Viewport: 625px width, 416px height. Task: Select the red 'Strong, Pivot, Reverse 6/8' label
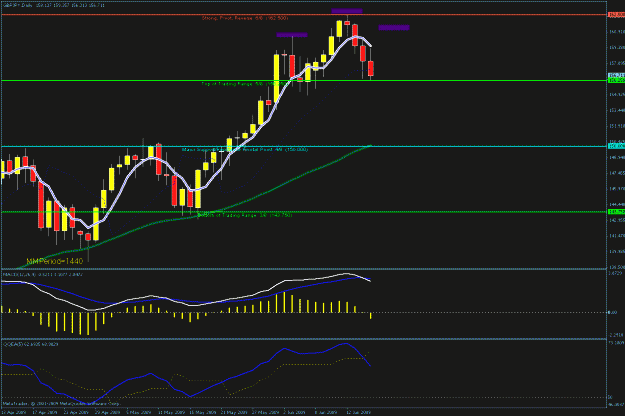(244, 18)
